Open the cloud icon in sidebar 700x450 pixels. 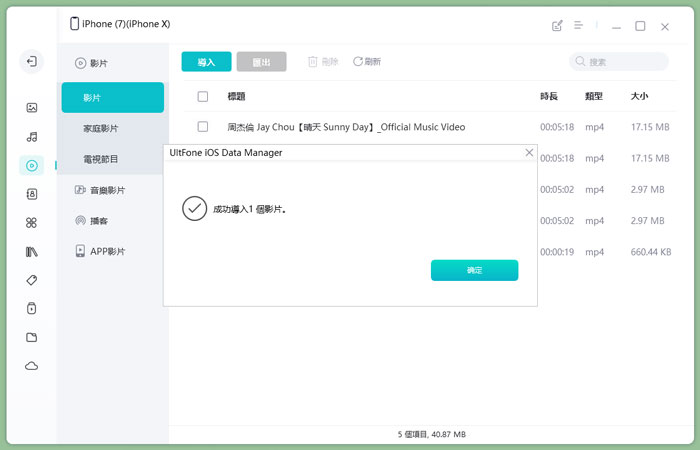click(32, 366)
